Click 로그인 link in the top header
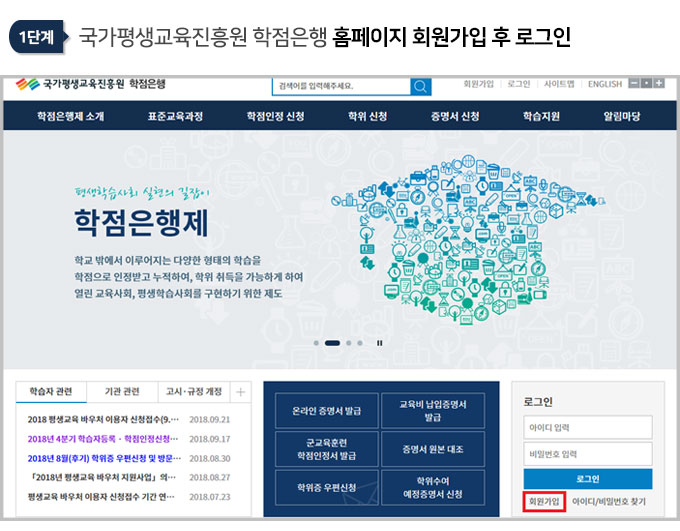680x531 pixels. [519, 84]
